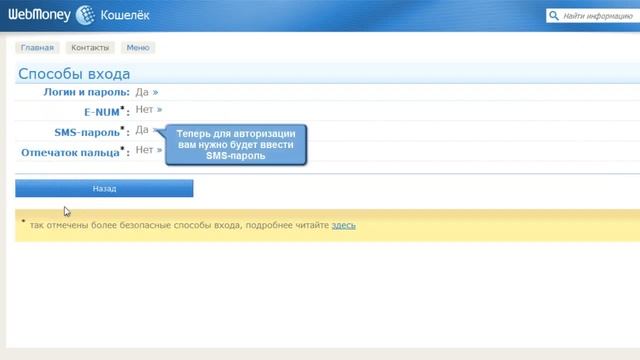Follow the 'здесь' link in the yellow note
The height and width of the screenshot is (360, 640).
pos(344,225)
